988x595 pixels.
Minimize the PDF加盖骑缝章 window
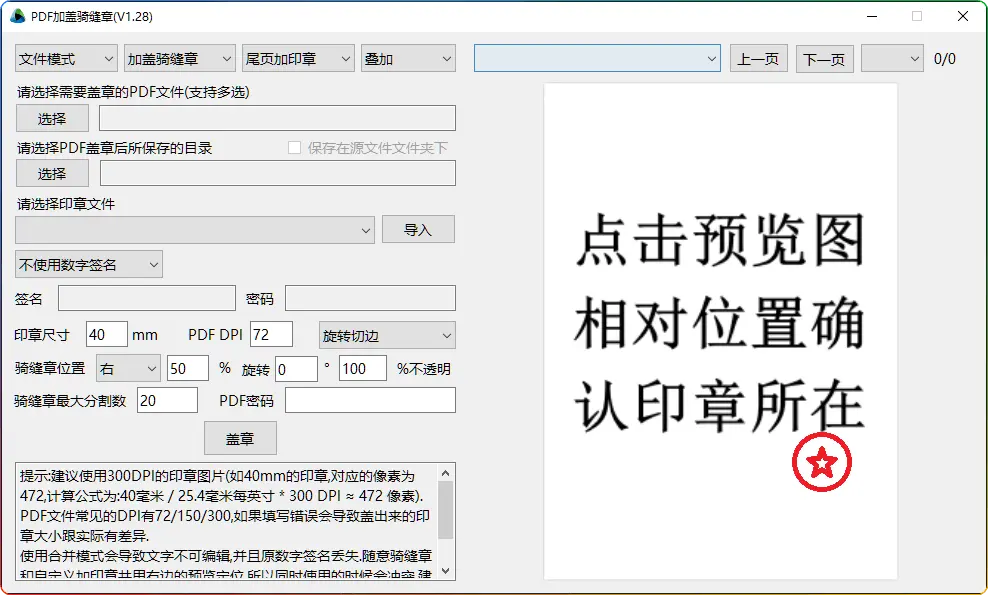click(x=873, y=16)
